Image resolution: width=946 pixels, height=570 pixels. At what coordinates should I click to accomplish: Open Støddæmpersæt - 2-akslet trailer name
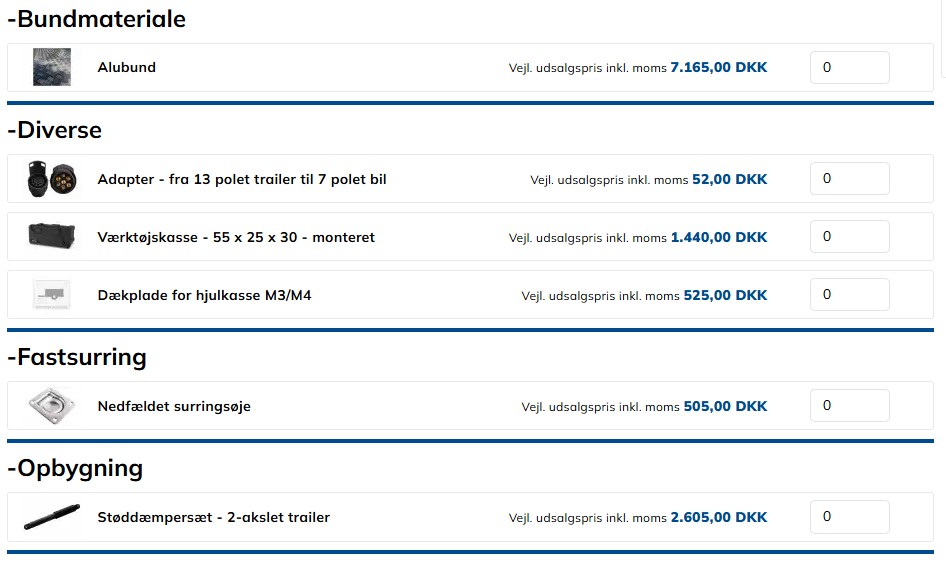click(x=213, y=518)
